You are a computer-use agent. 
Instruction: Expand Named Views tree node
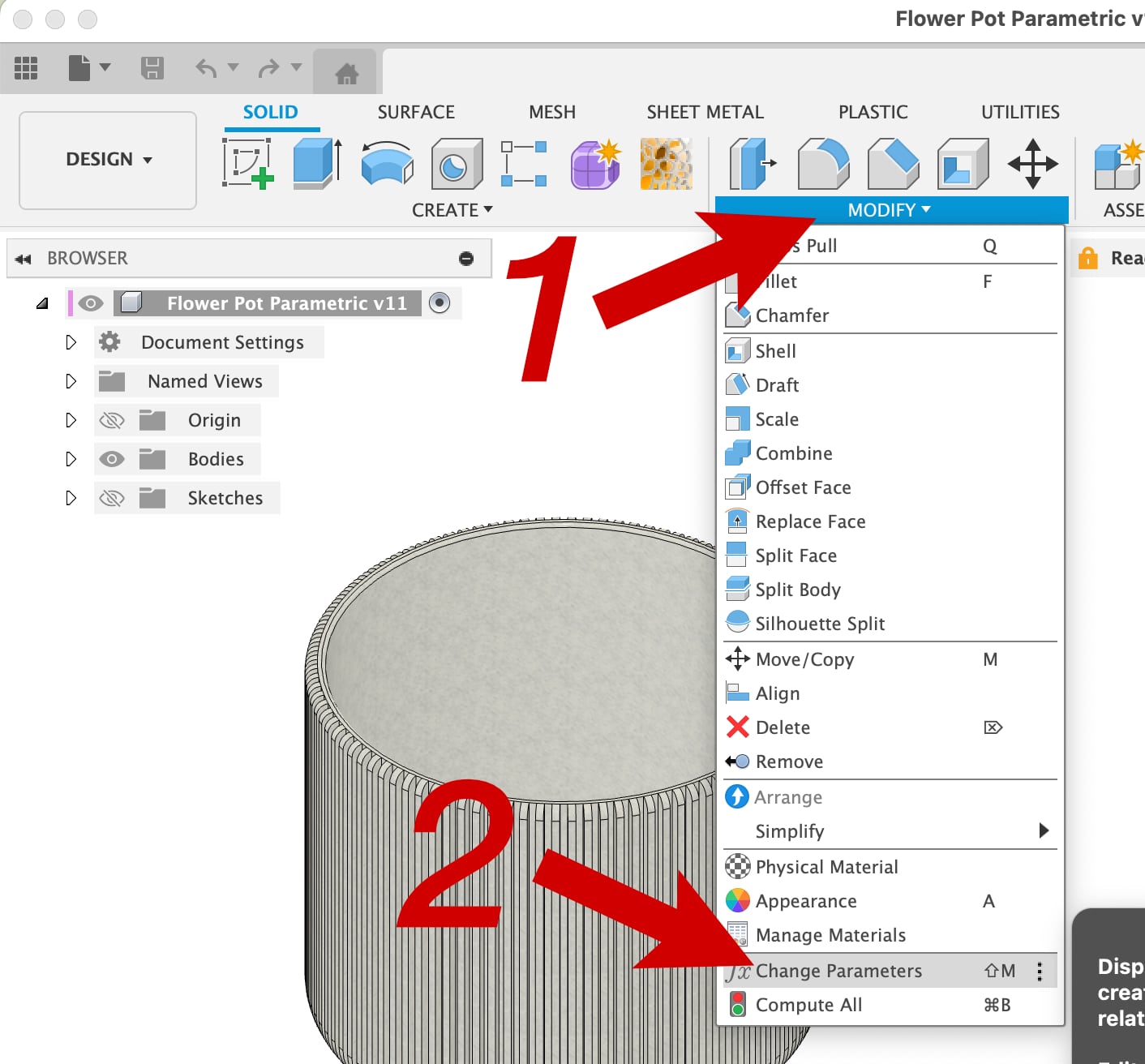click(71, 381)
